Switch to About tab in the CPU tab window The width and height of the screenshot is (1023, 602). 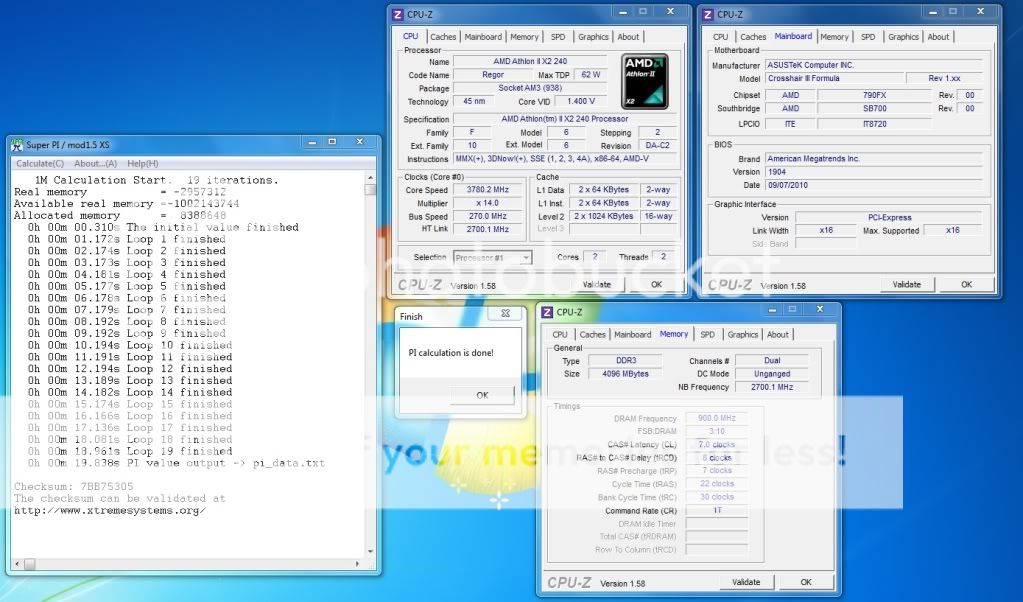point(628,37)
